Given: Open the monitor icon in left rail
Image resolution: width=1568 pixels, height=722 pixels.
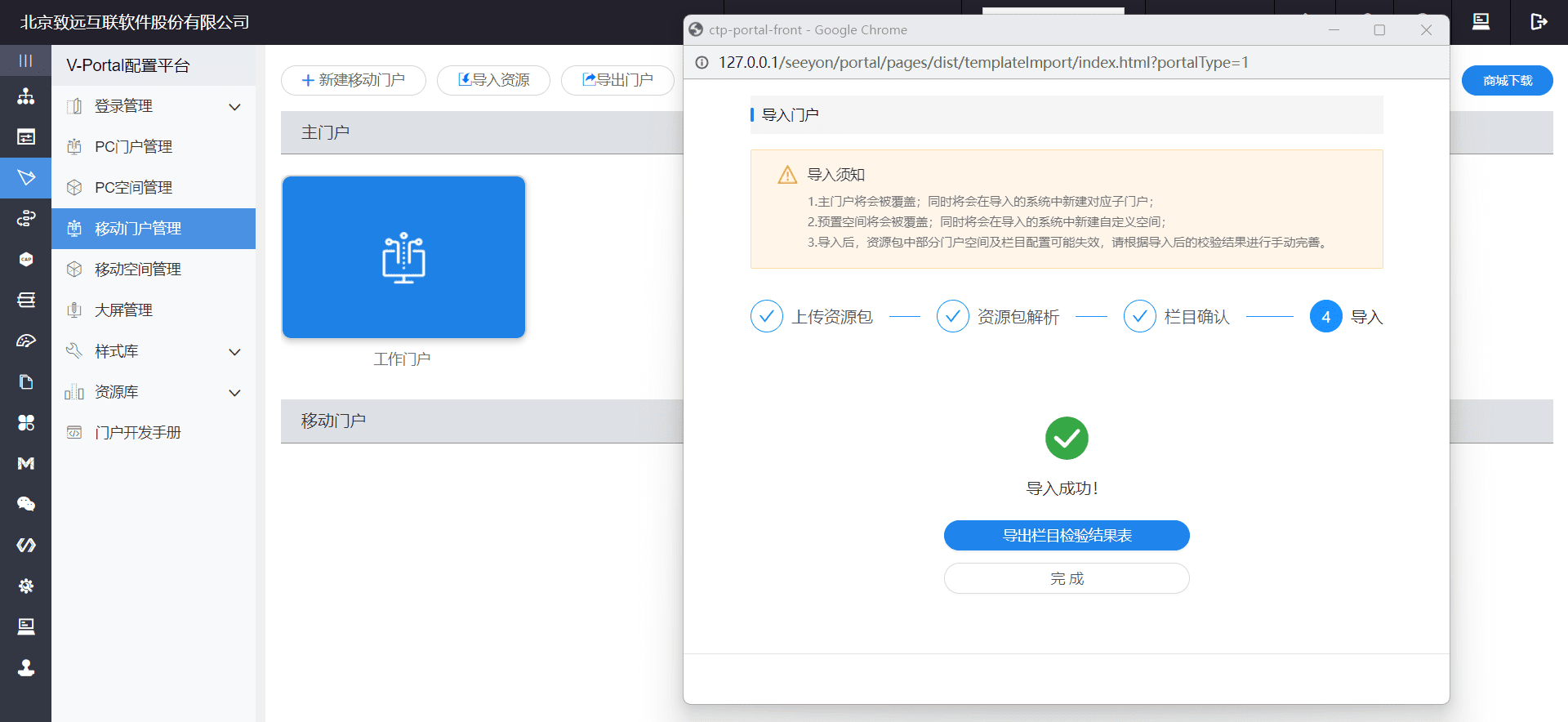Looking at the screenshot, I should (x=26, y=626).
